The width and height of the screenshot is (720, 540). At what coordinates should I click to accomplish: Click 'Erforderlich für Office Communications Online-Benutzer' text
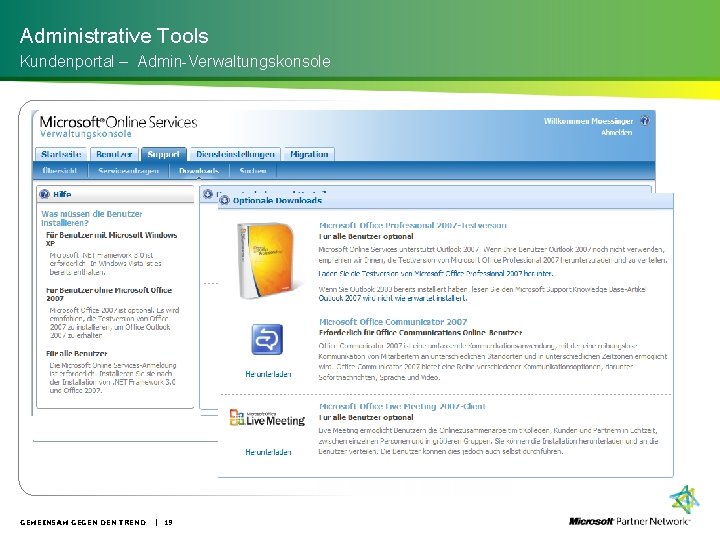coord(420,332)
